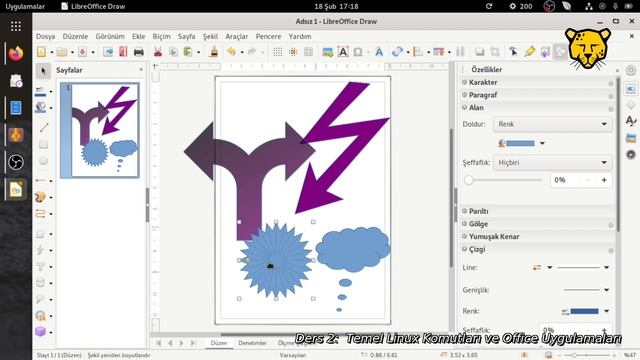Click the New document icon
This screenshot has width=640, height=360.
[x=41, y=52]
